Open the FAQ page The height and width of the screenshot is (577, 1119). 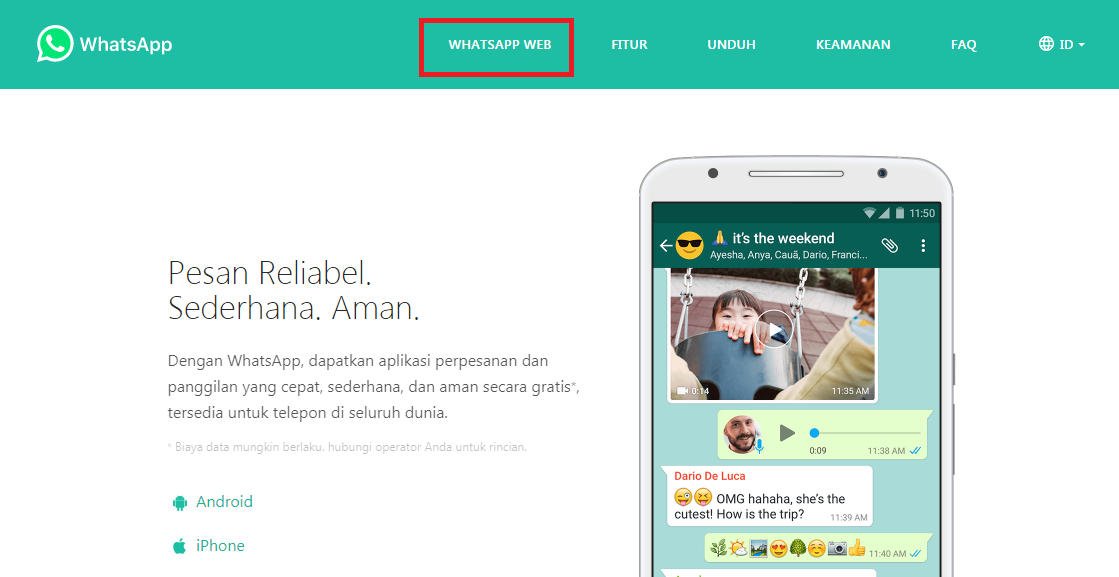click(963, 44)
